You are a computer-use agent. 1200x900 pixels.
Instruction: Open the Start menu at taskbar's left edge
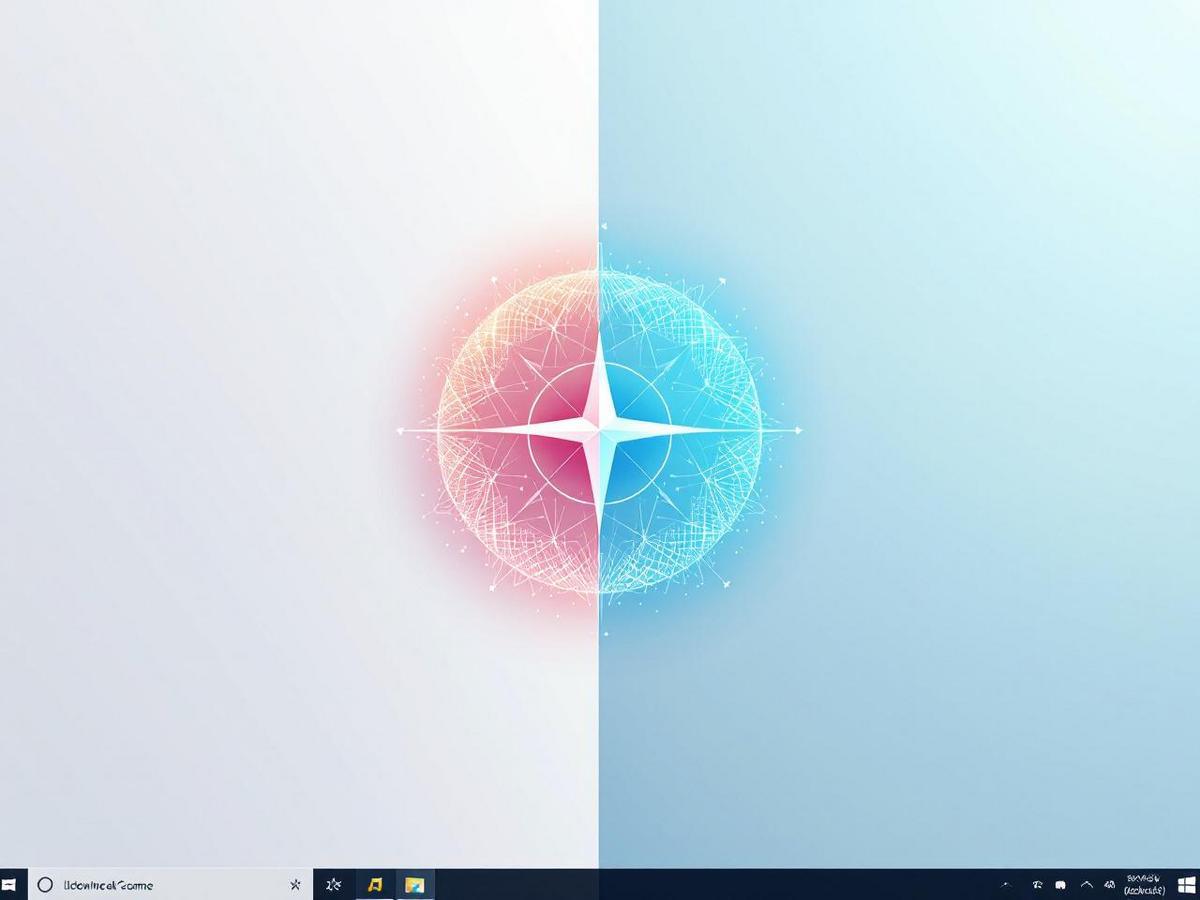[x=10, y=885]
